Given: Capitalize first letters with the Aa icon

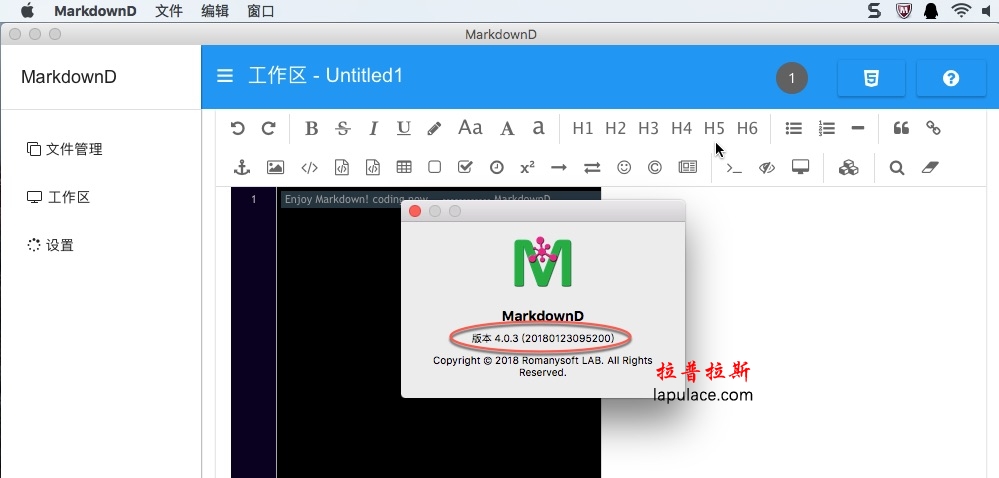Looking at the screenshot, I should (x=470, y=127).
